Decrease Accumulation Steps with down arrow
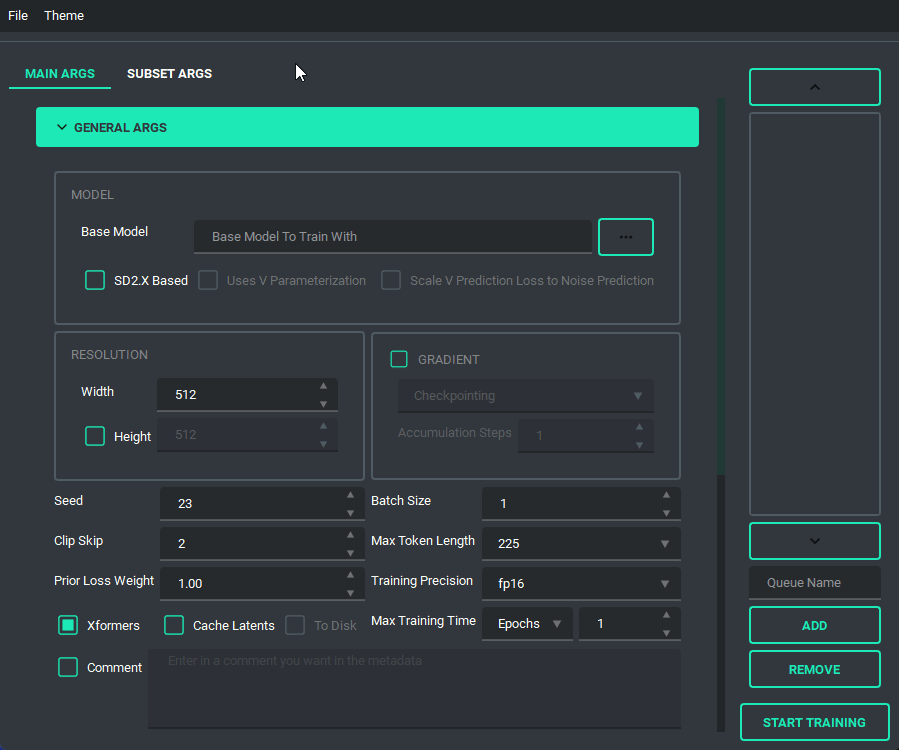 [639, 445]
